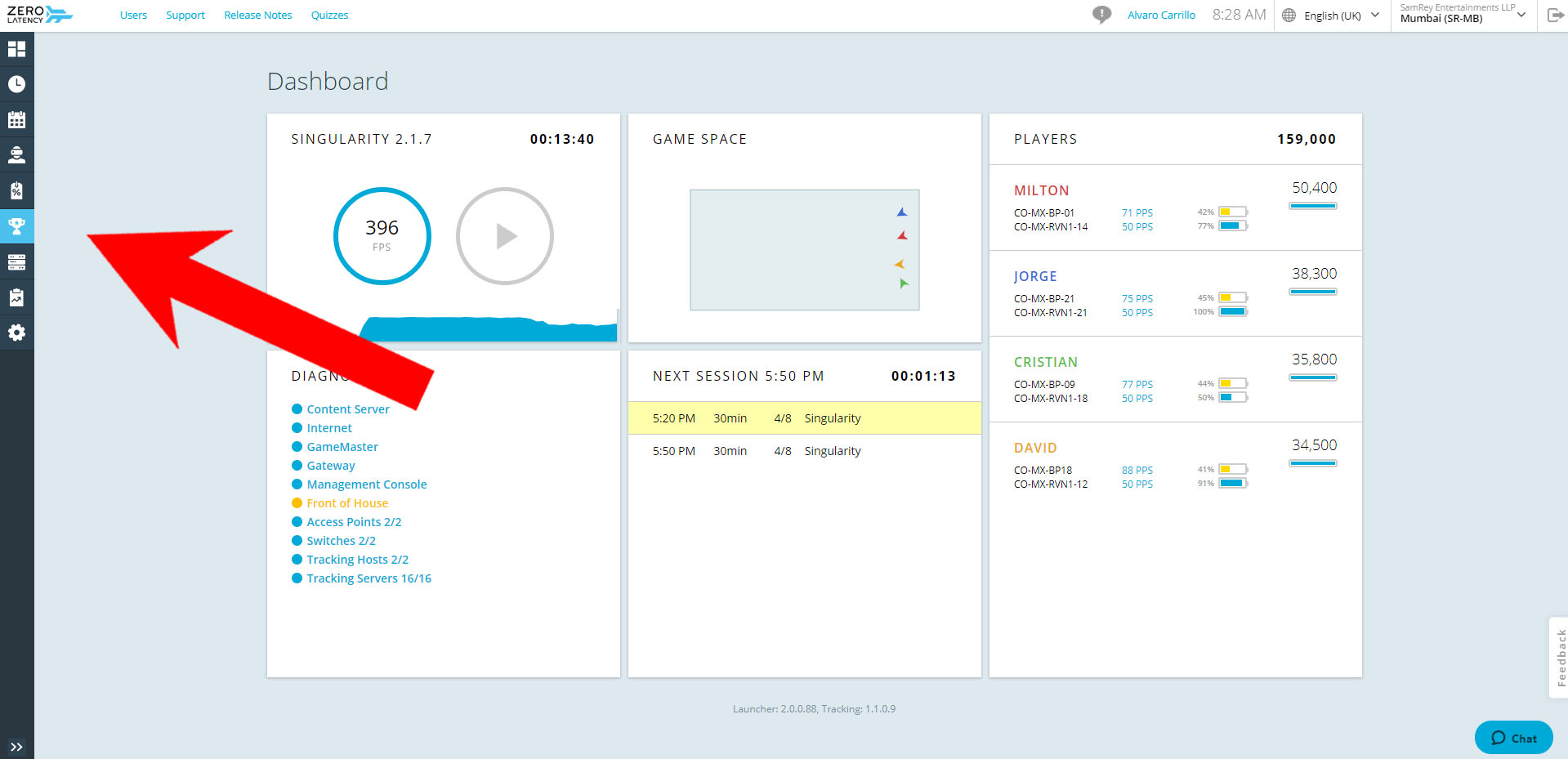Open the Mumbai (SR-MB) venue dropdown

click(x=1463, y=14)
